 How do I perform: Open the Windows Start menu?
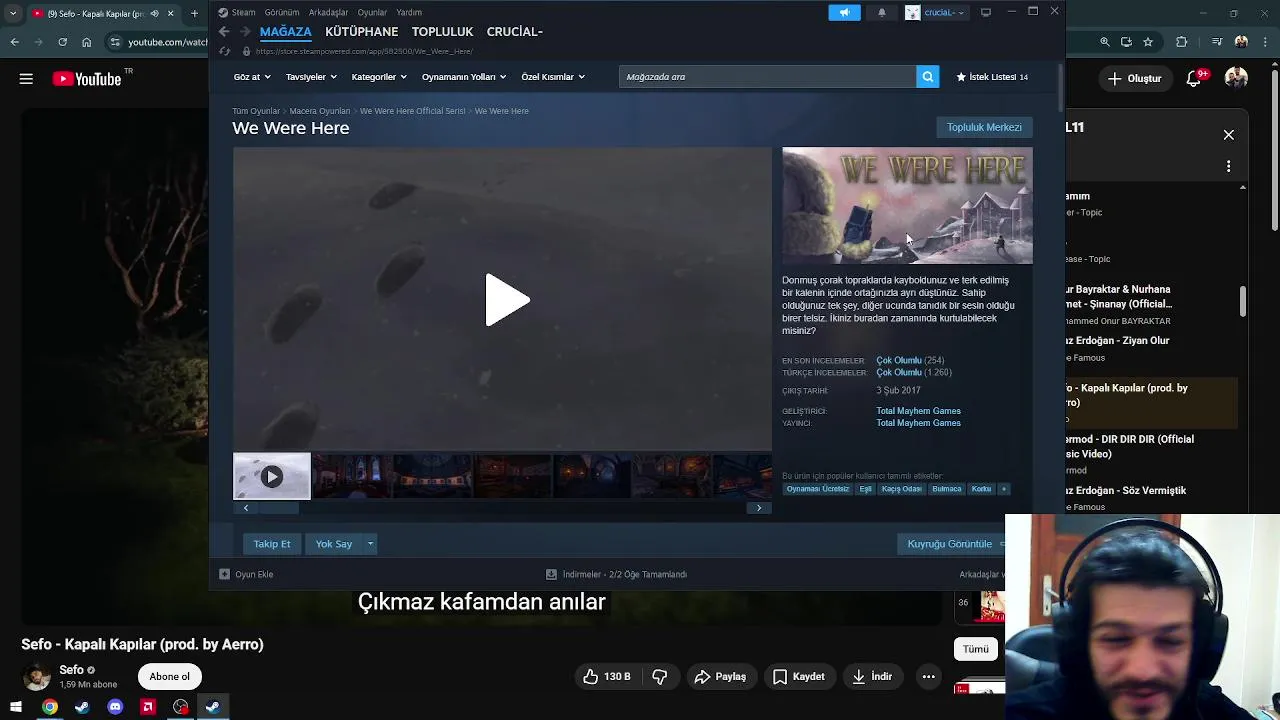point(15,707)
